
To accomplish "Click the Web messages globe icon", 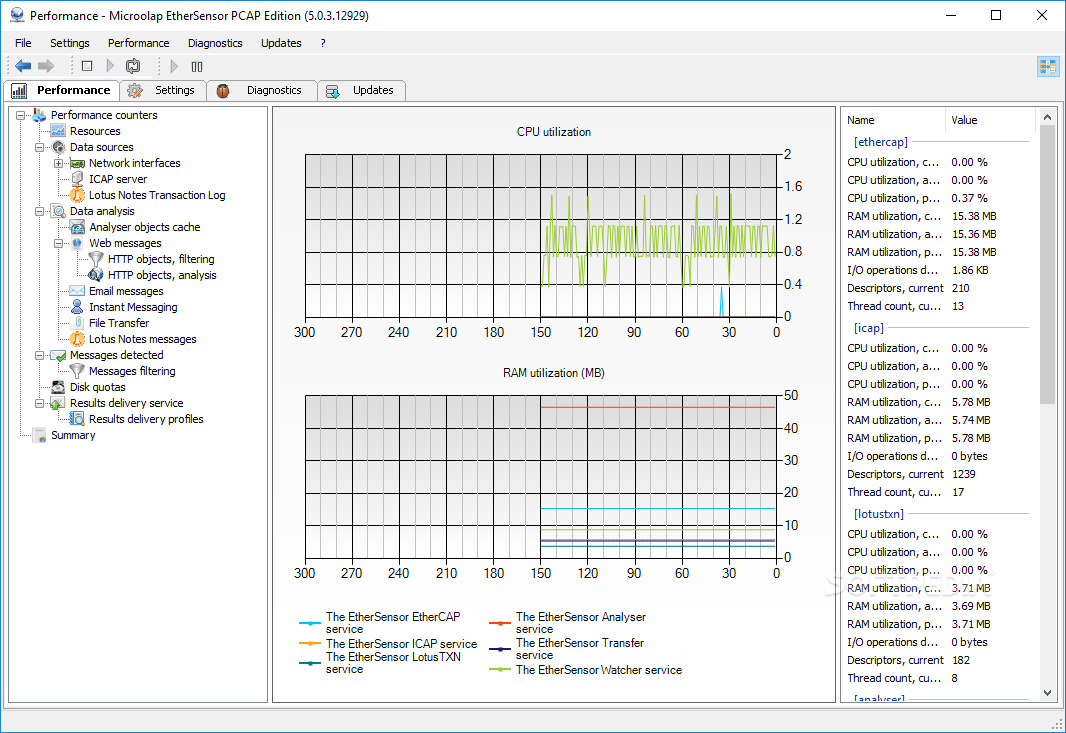I will [78, 243].
